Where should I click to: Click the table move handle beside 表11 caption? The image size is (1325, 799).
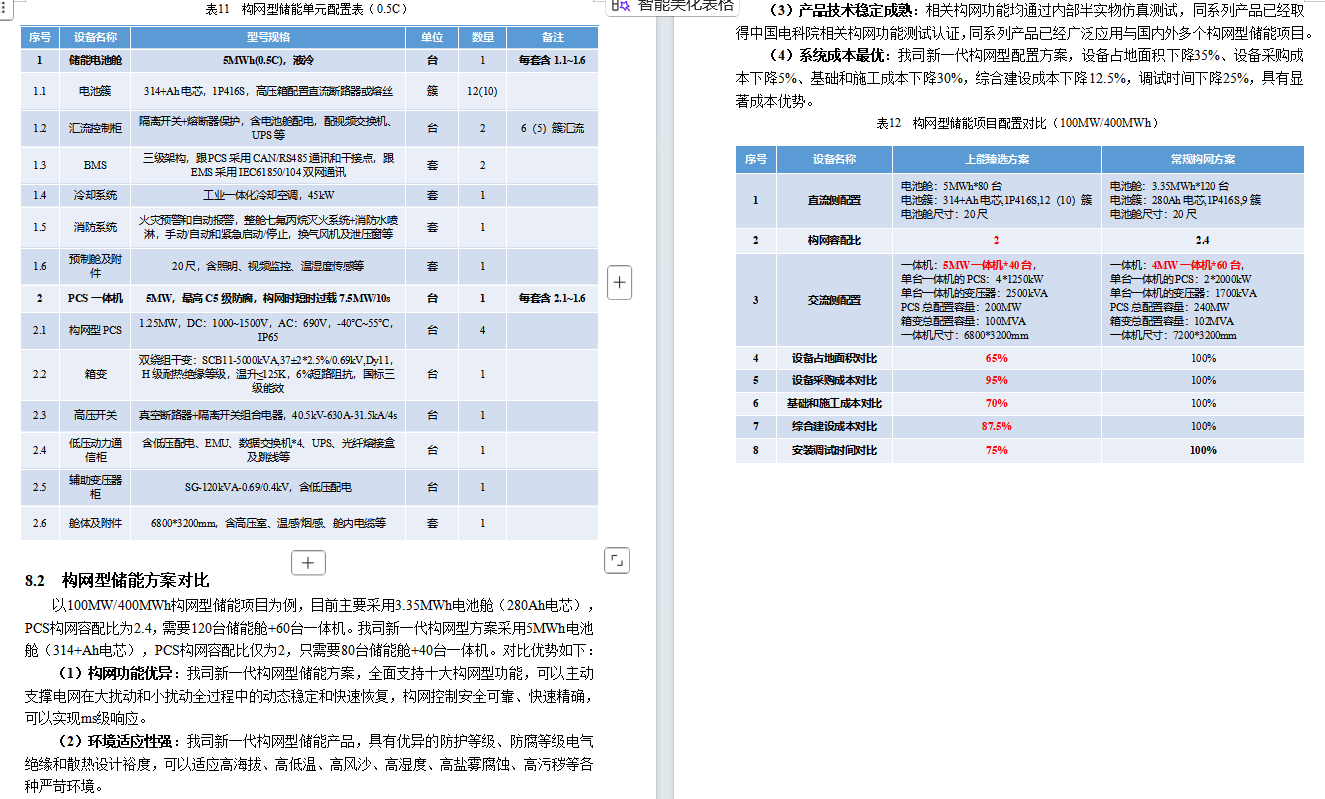(x=4, y=6)
